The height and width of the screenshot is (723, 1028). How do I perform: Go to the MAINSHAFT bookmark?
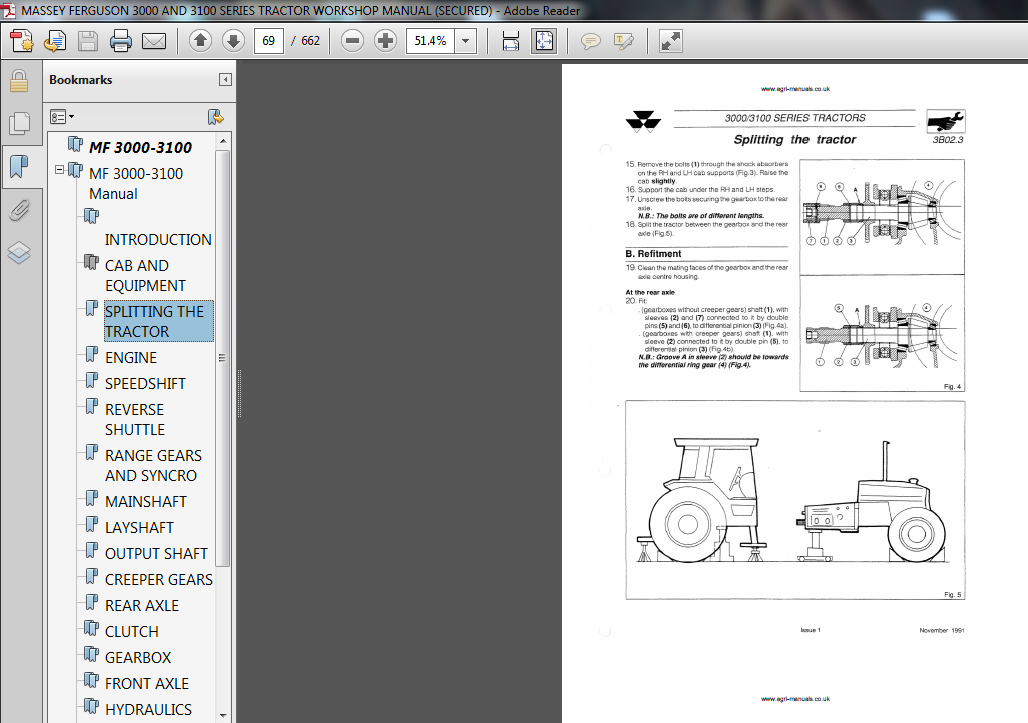[x=146, y=501]
